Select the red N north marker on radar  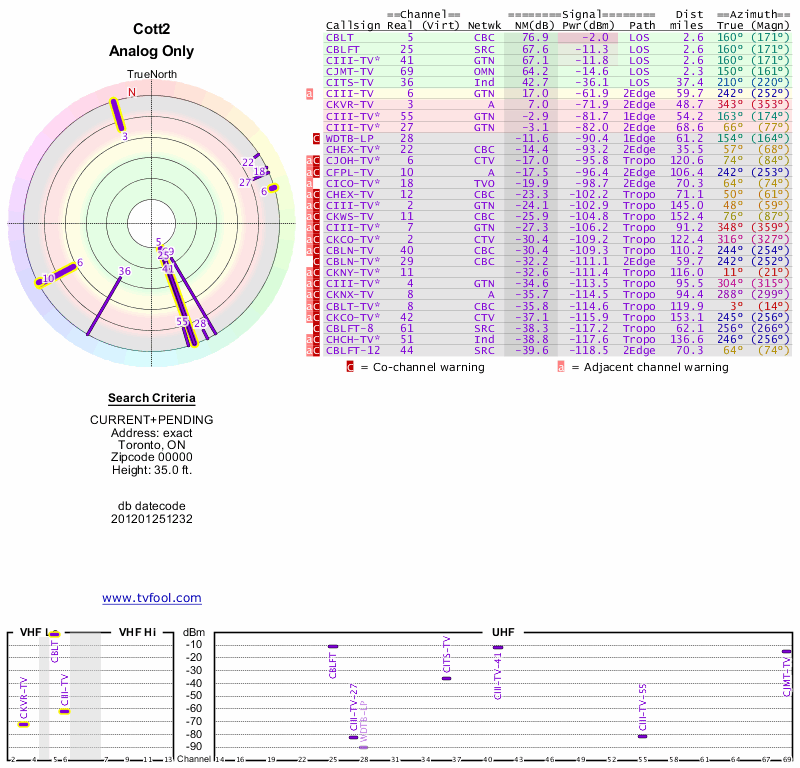click(131, 93)
